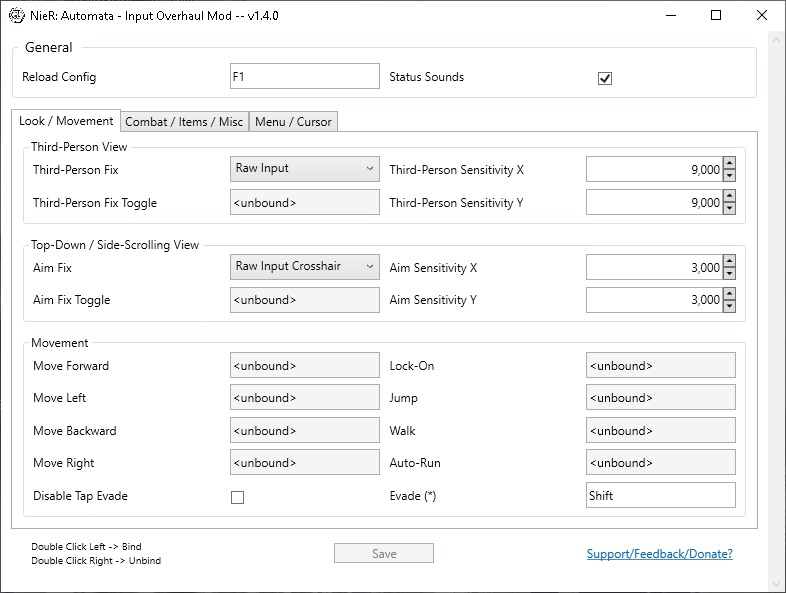Click the Aim Sensitivity Y value field
Image resolution: width=786 pixels, height=593 pixels.
point(654,300)
